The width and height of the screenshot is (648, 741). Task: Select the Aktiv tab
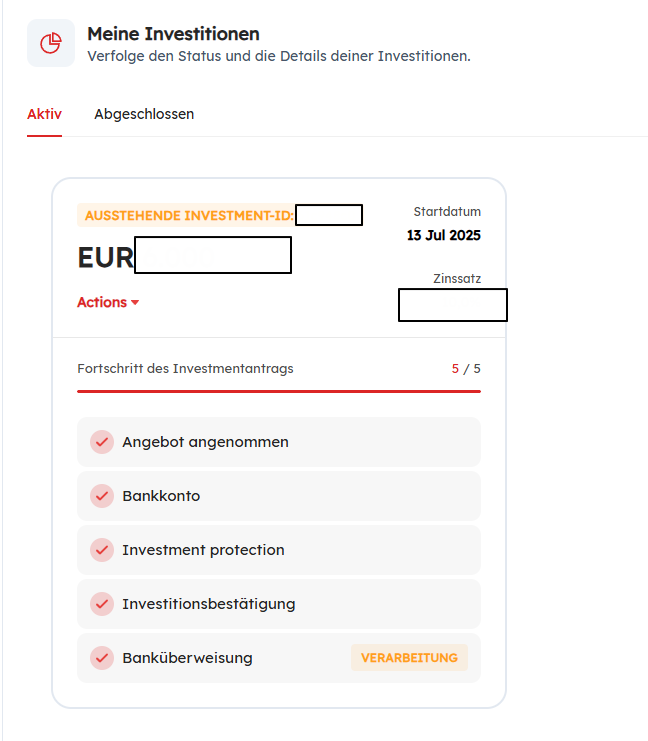click(44, 114)
